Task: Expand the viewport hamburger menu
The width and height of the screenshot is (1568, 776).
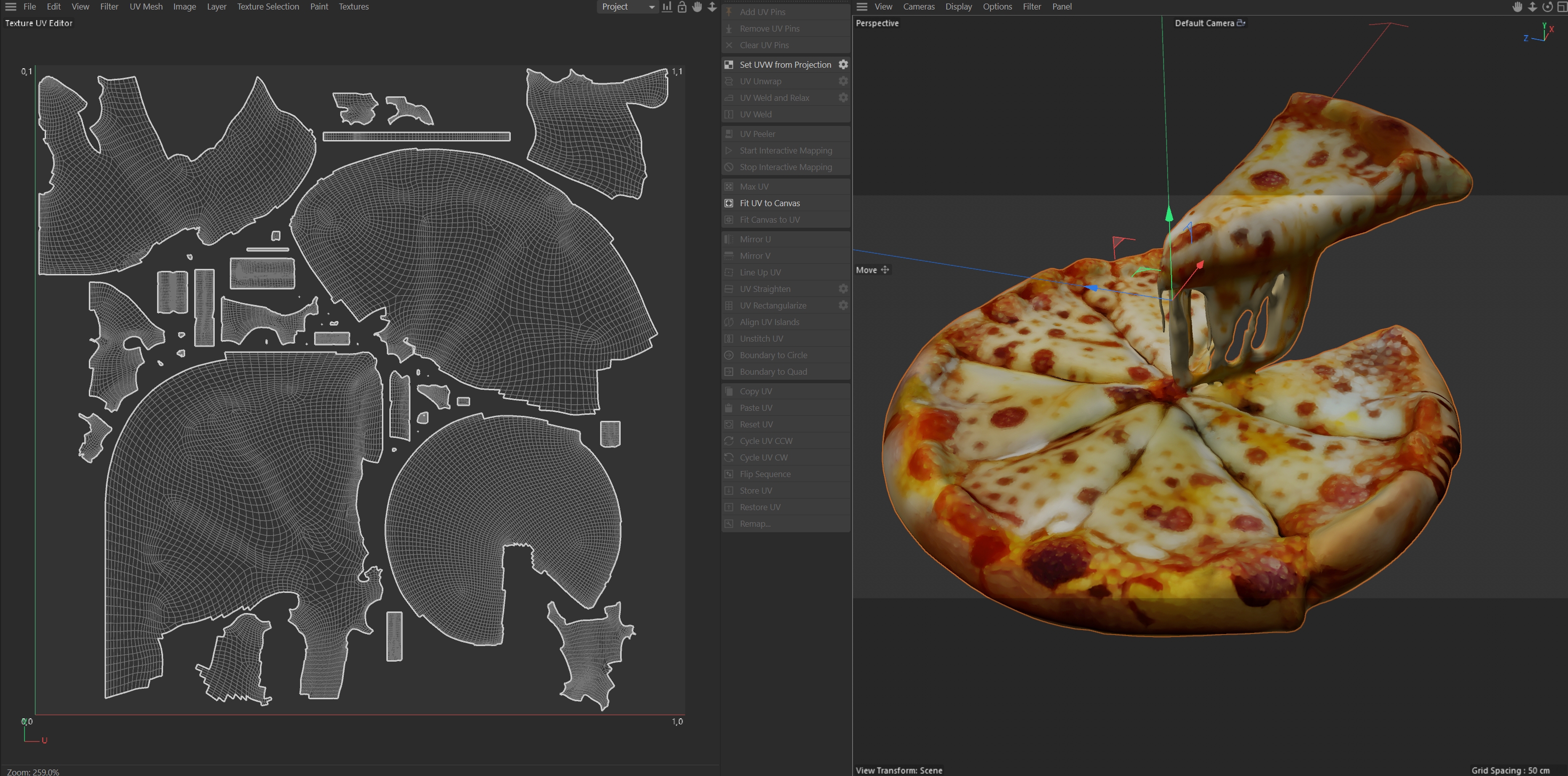Action: pyautogui.click(x=862, y=7)
